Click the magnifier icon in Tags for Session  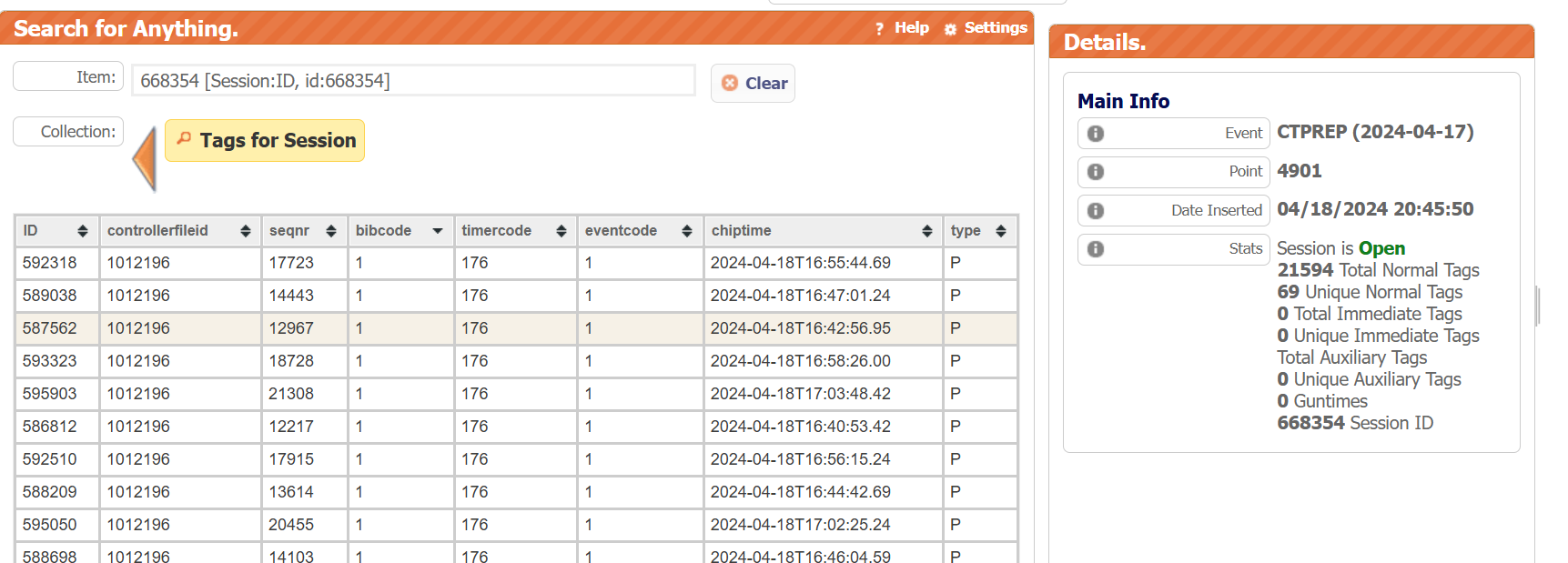[x=184, y=138]
